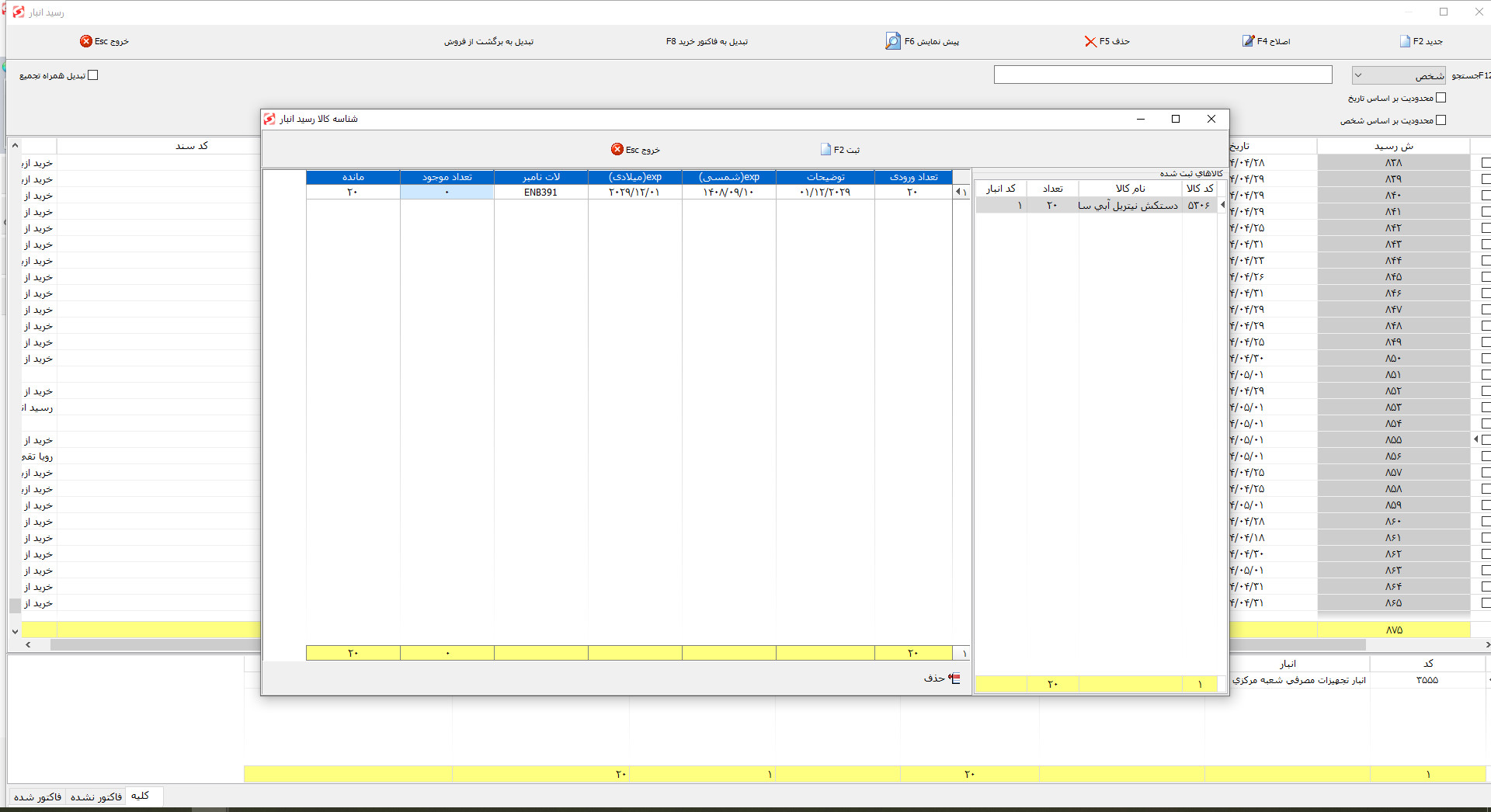Check the row checkbox for receipt 845
This screenshot has width=1491, height=812.
pyautogui.click(x=1486, y=277)
